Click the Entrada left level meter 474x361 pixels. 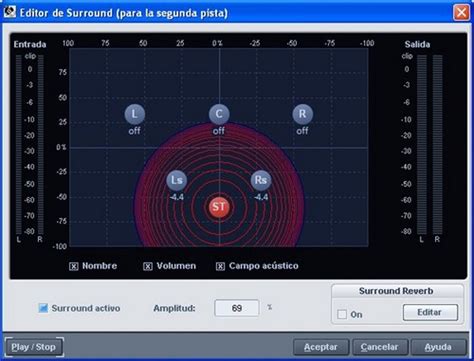point(19,145)
